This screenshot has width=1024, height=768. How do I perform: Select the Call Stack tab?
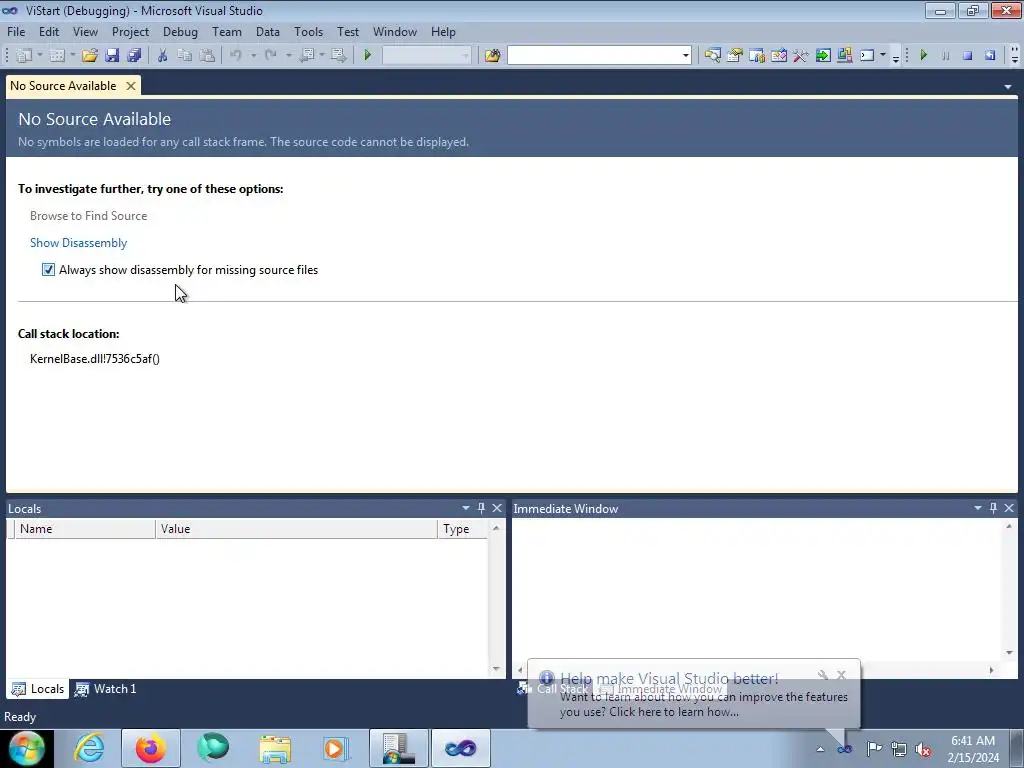pyautogui.click(x=552, y=689)
